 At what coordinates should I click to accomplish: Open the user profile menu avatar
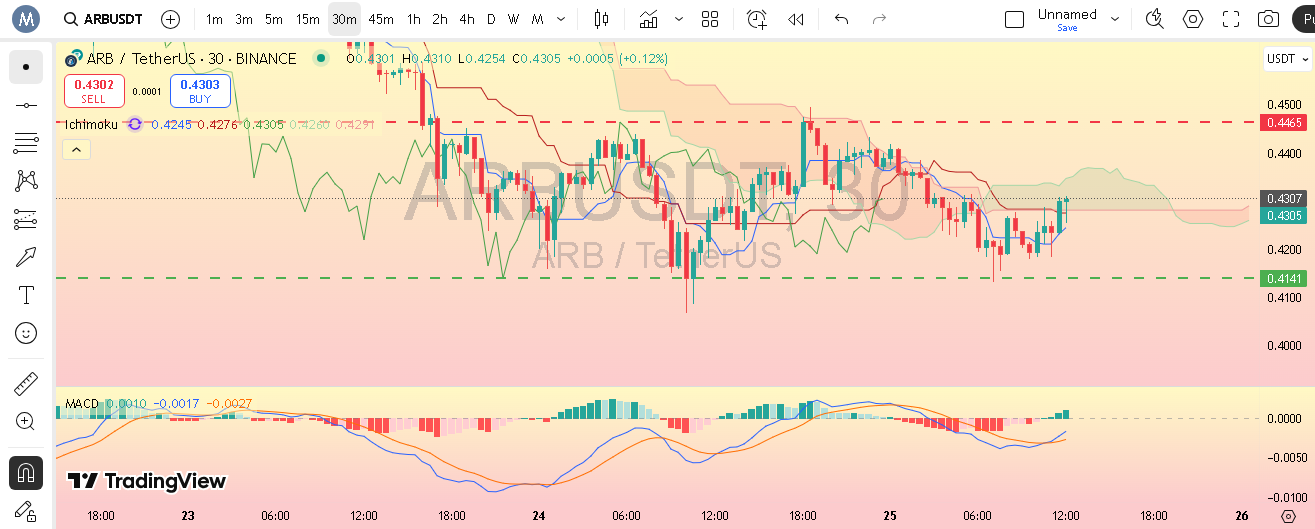click(x=24, y=19)
